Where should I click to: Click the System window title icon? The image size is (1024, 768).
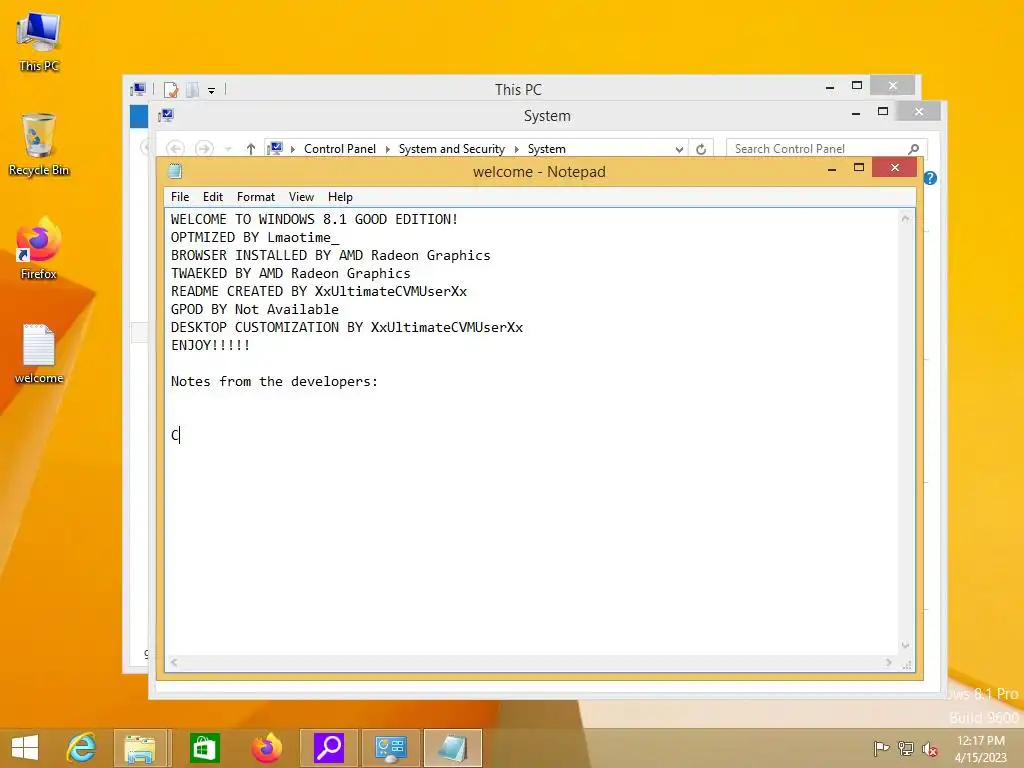tap(166, 116)
